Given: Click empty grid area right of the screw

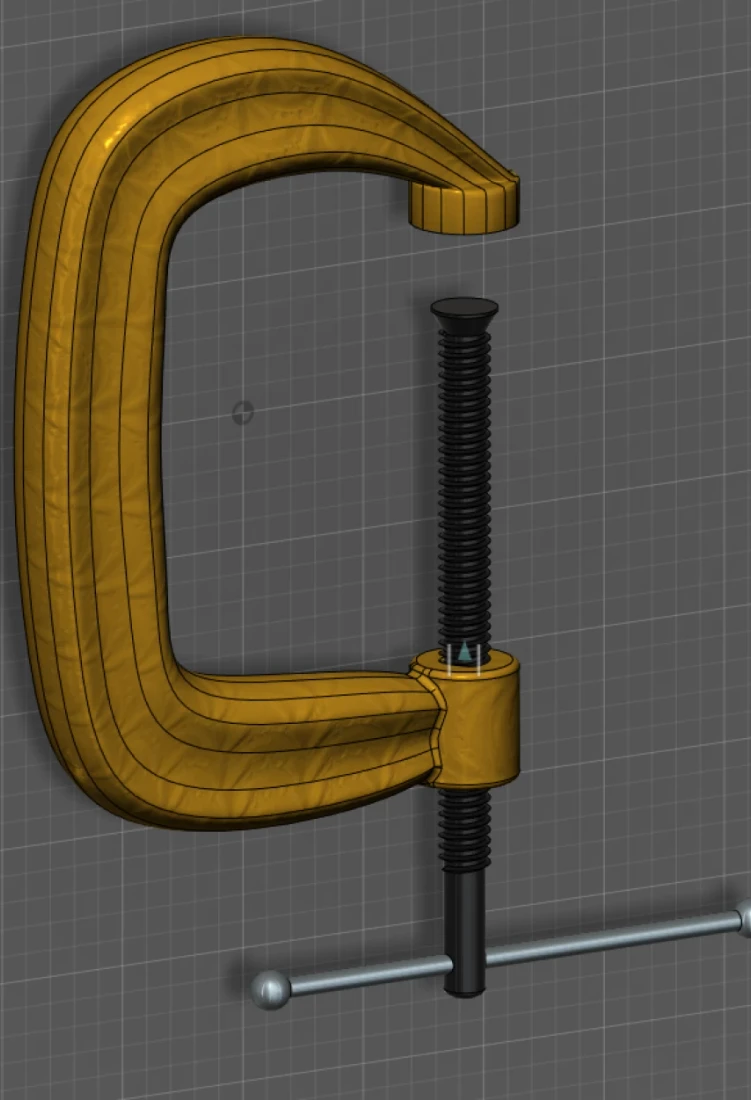Looking at the screenshot, I should 620,500.
